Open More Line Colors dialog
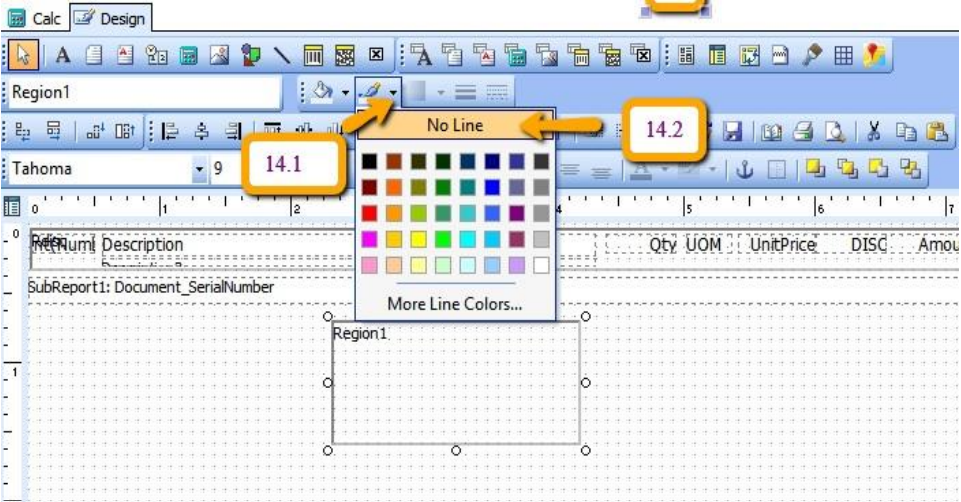961x502 pixels. coord(455,304)
